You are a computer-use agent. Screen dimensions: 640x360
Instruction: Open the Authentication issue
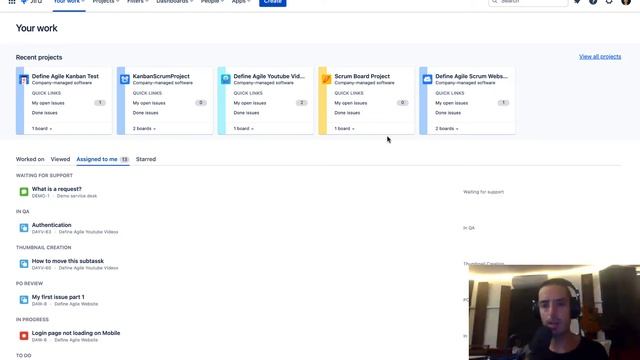(x=51, y=225)
